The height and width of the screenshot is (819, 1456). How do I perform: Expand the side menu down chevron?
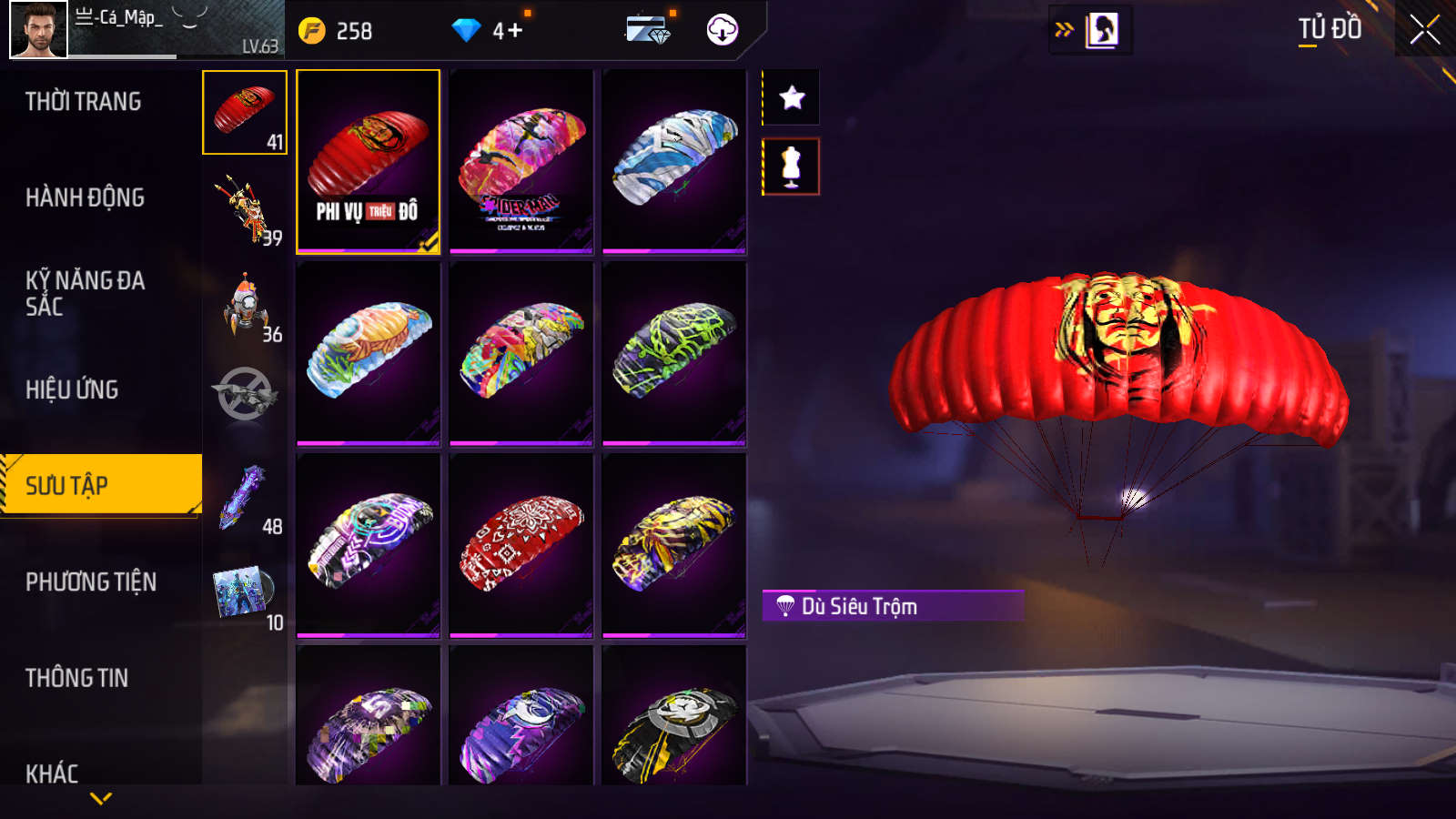pyautogui.click(x=101, y=799)
